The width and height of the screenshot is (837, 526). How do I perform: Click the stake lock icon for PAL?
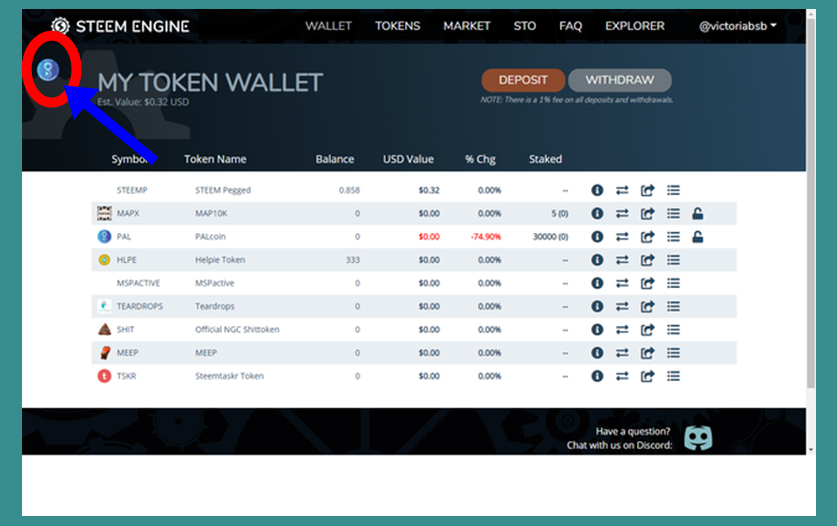coord(698,237)
